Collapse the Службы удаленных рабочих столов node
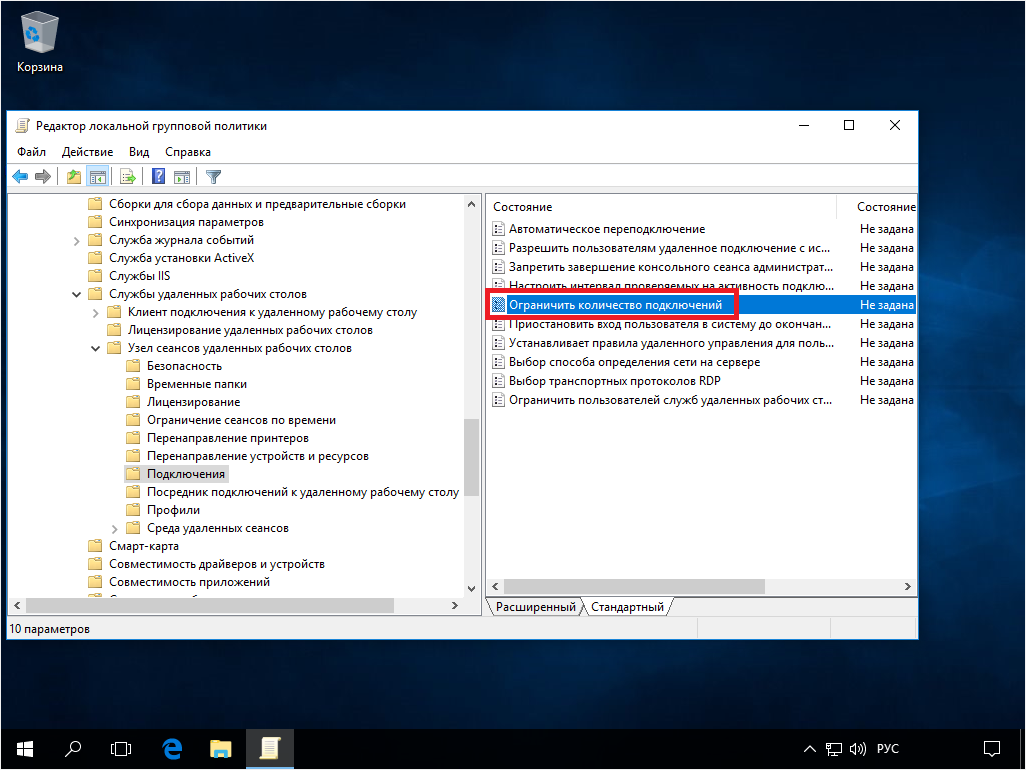1026x770 pixels. coord(77,294)
